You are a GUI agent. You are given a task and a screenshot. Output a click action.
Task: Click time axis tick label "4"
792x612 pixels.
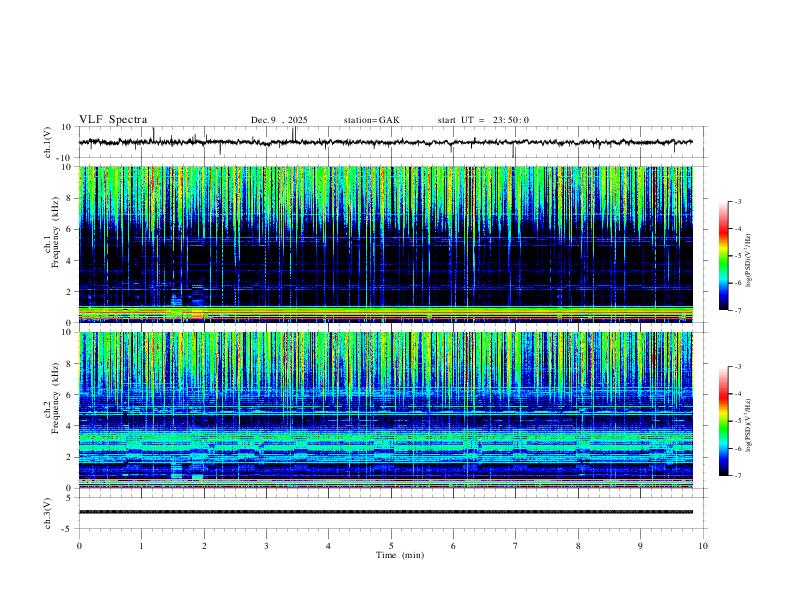[x=328, y=546]
